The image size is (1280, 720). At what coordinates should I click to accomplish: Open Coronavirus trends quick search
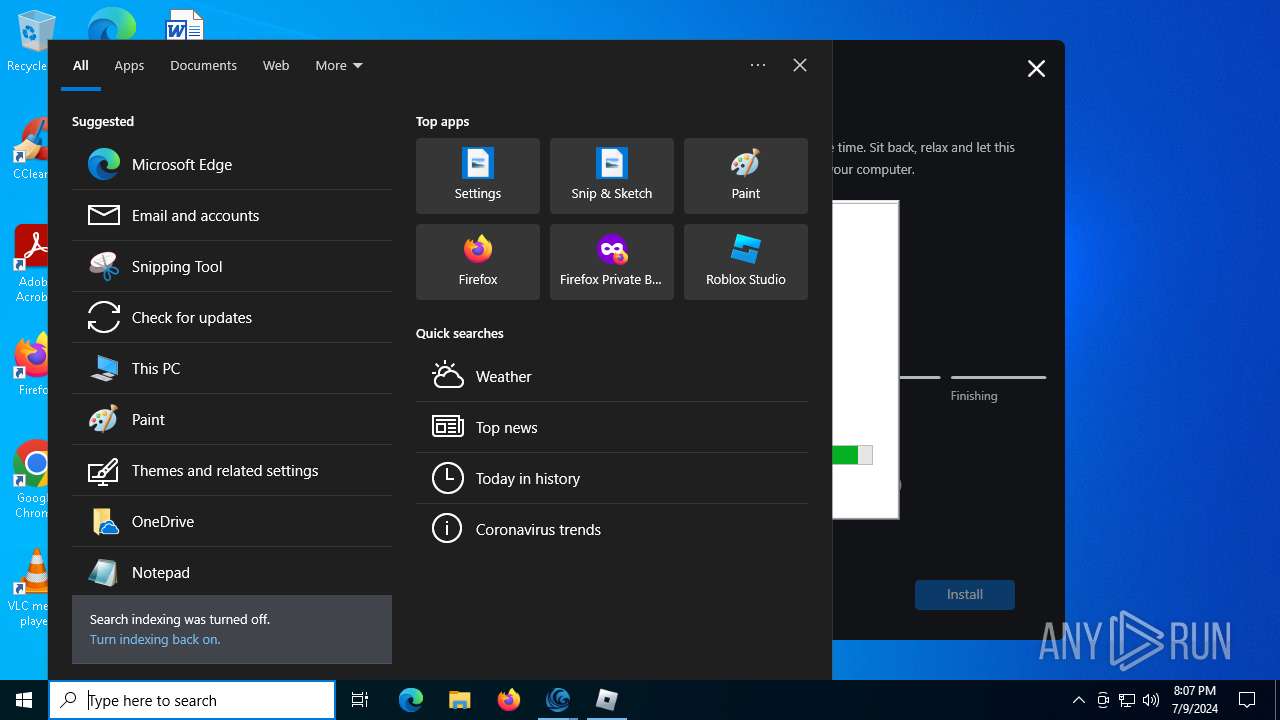point(612,529)
